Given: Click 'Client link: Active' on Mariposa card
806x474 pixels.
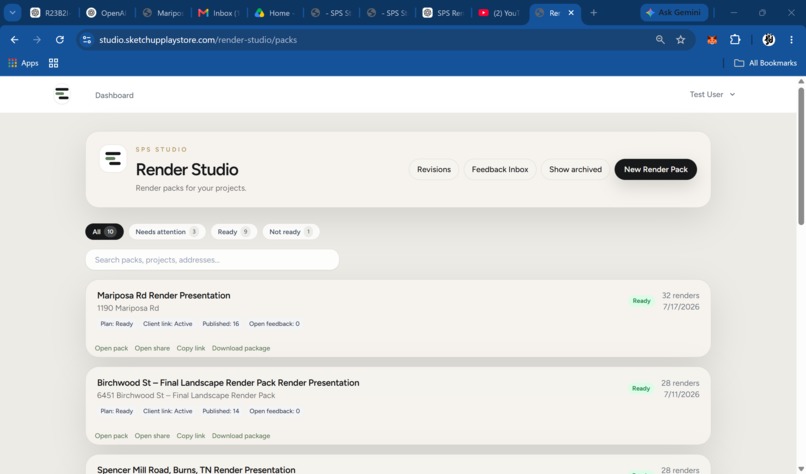Looking at the screenshot, I should point(168,323).
